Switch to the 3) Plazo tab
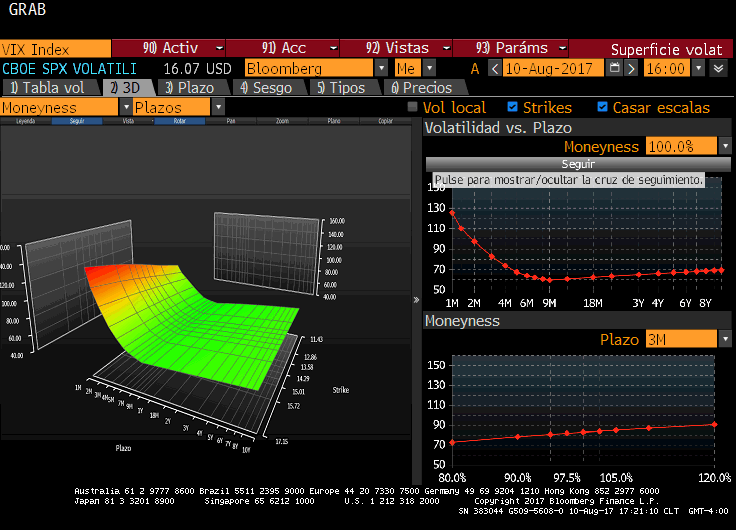This screenshot has height=530, width=736. (190, 88)
